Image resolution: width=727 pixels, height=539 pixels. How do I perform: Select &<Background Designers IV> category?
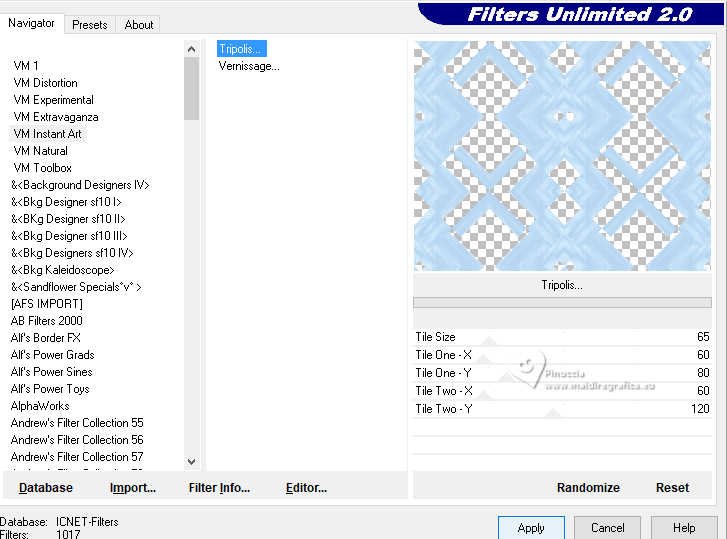click(80, 185)
